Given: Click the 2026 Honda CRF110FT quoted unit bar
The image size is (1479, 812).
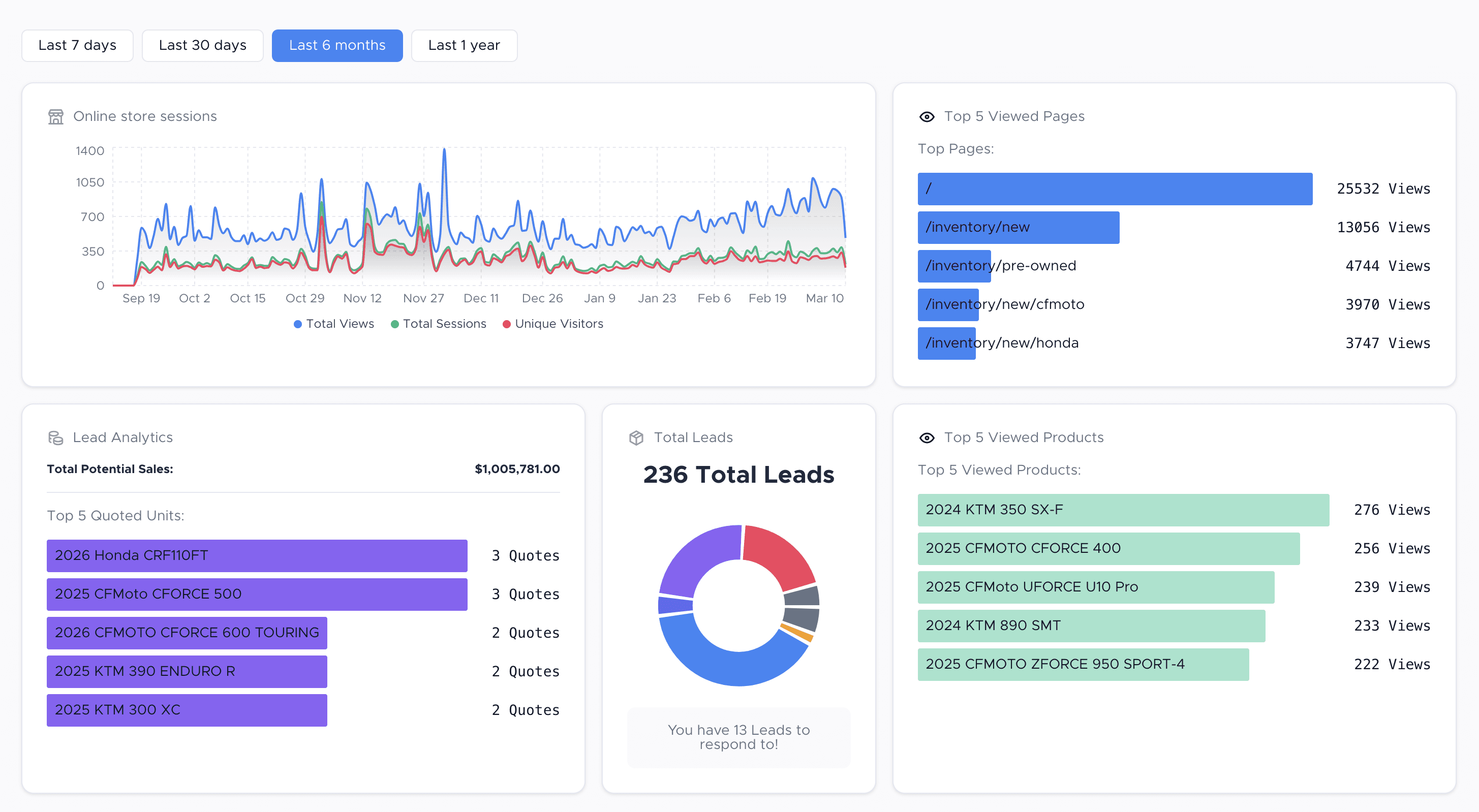Looking at the screenshot, I should (257, 555).
